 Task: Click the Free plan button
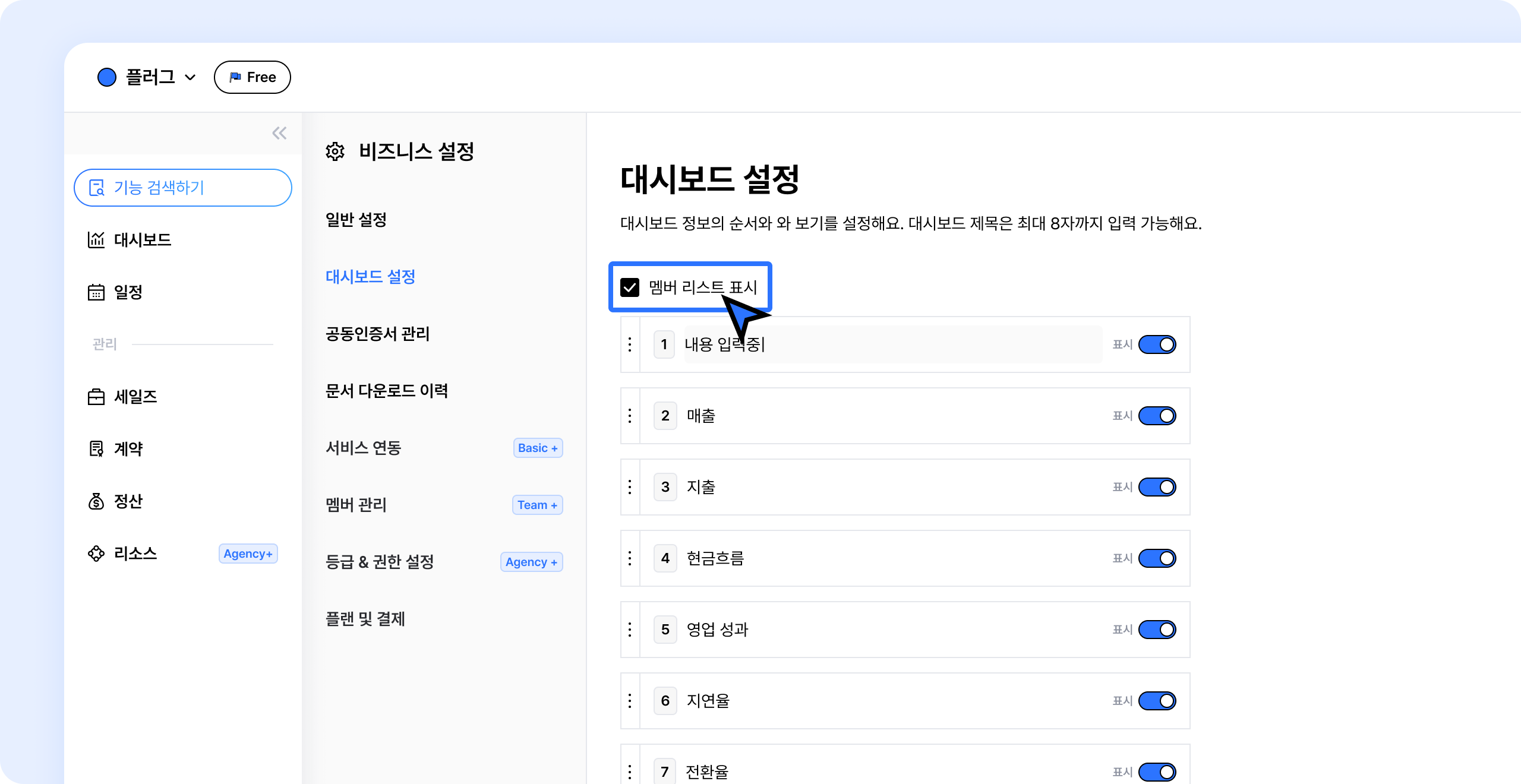pos(253,77)
